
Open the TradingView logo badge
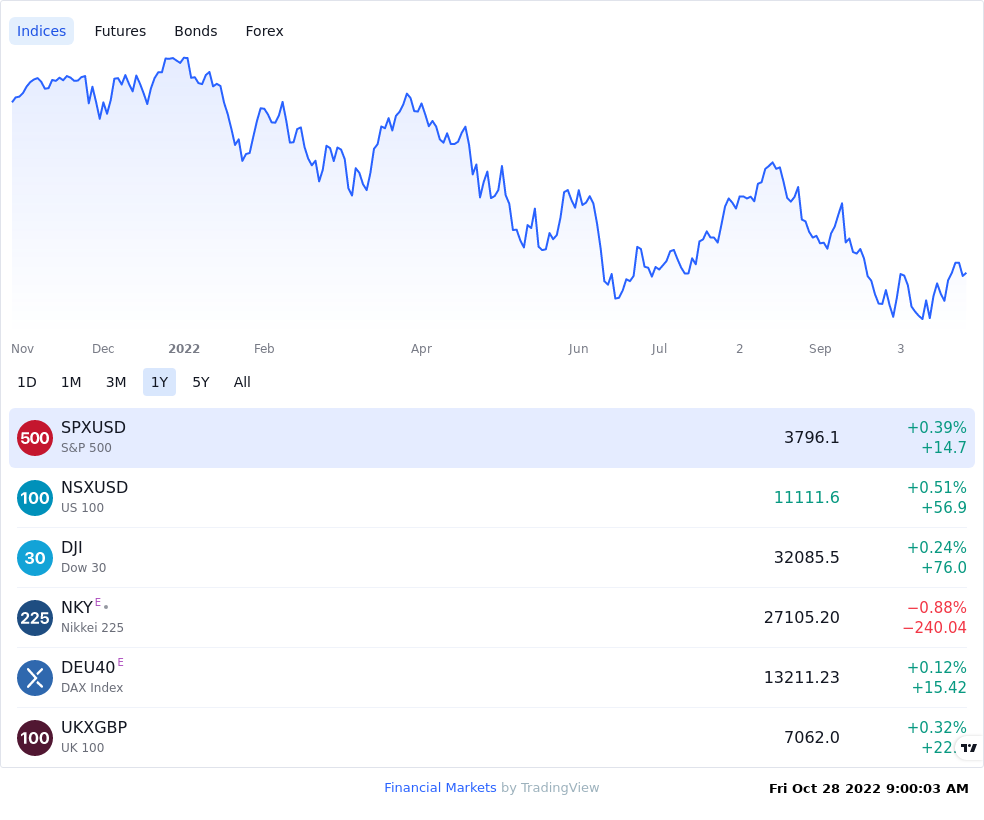coord(969,747)
